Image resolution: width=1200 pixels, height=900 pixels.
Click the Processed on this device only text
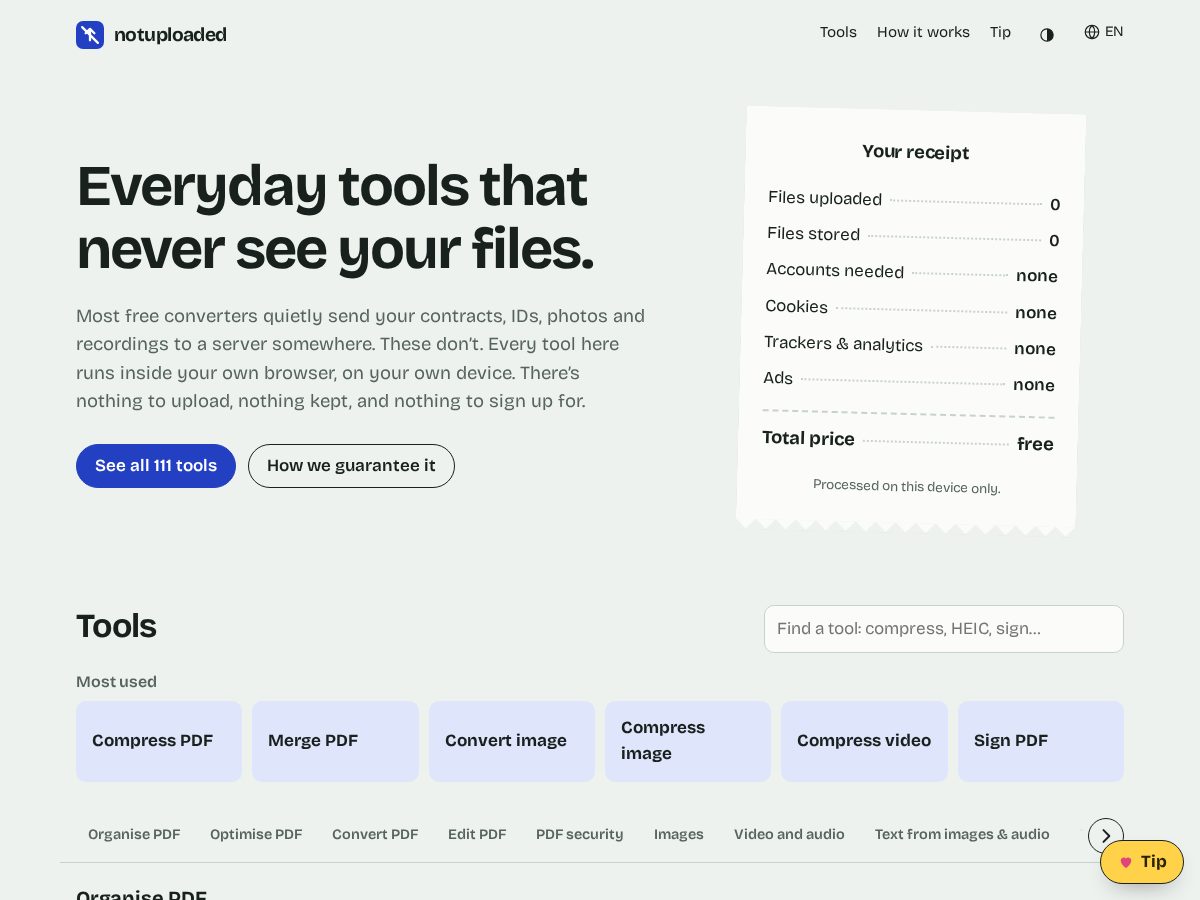pyautogui.click(x=907, y=486)
